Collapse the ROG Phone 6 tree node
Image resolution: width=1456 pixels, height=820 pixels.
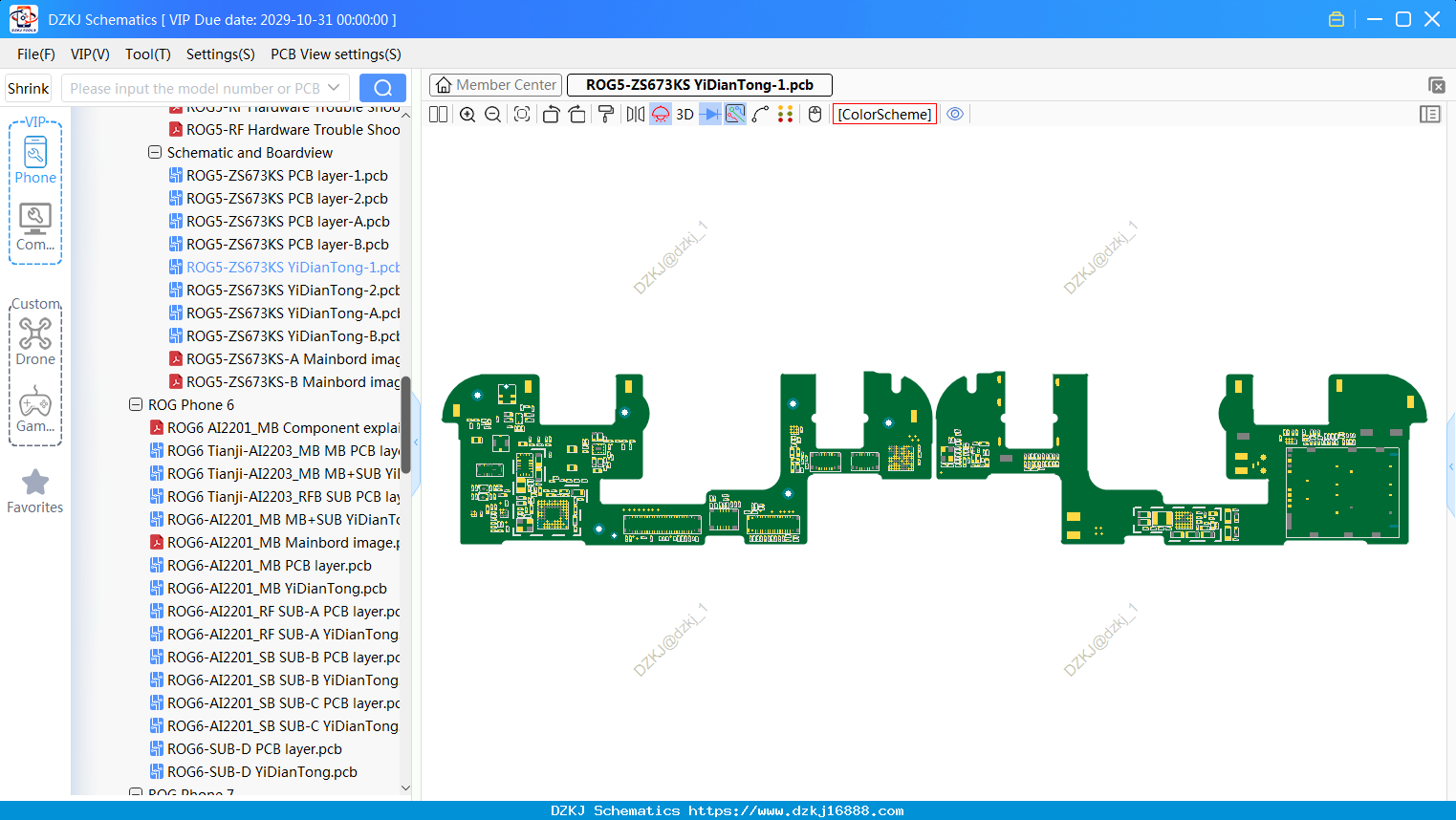point(136,405)
